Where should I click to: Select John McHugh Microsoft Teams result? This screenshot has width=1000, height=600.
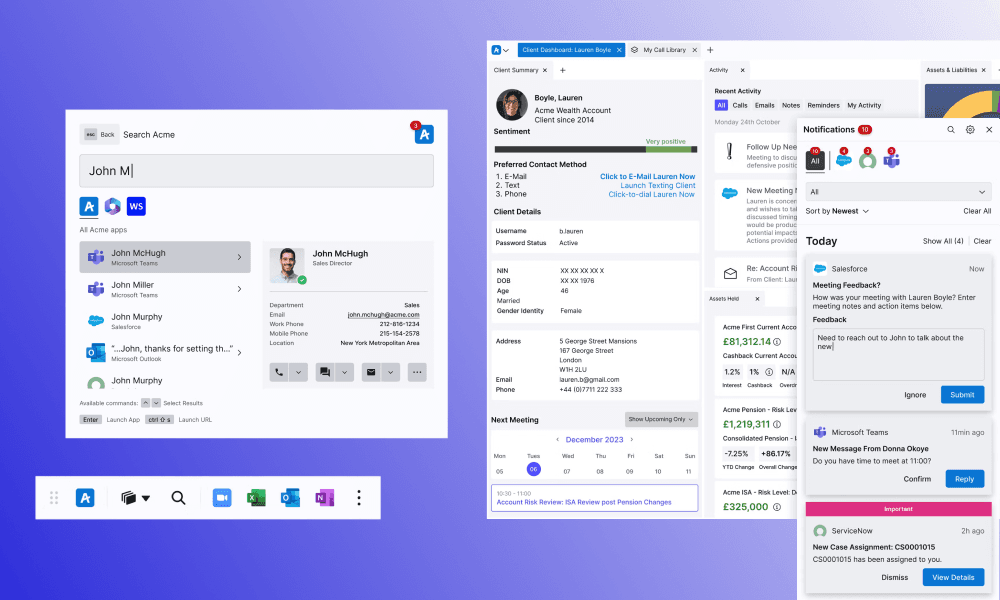165,257
